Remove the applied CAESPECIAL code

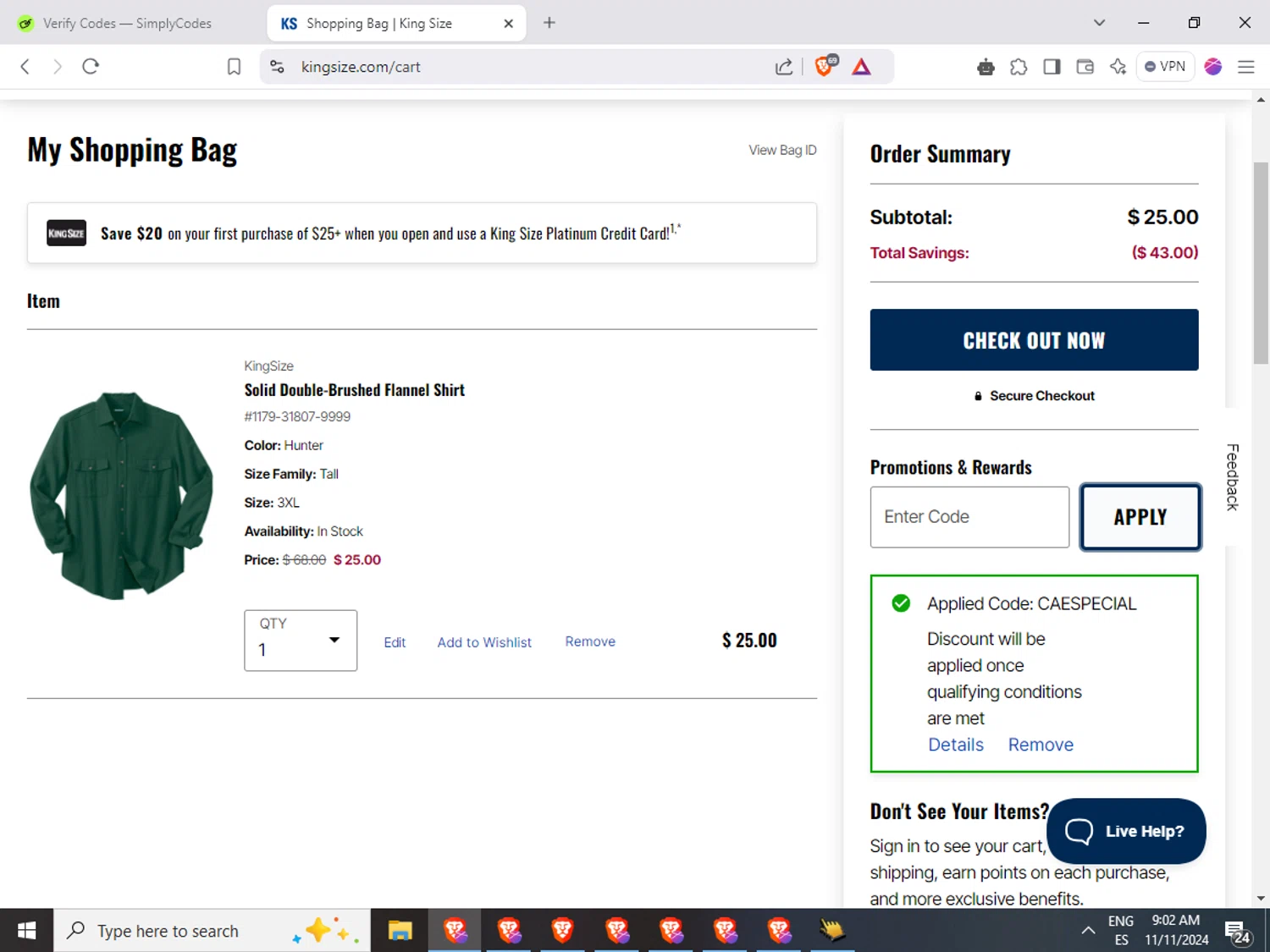[1041, 745]
